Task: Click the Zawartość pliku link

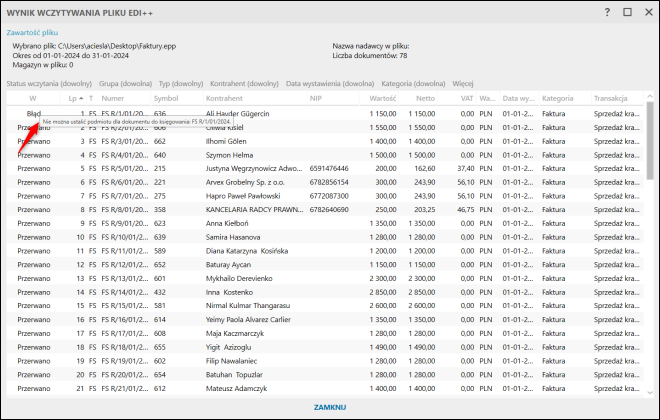Action: 32,32
